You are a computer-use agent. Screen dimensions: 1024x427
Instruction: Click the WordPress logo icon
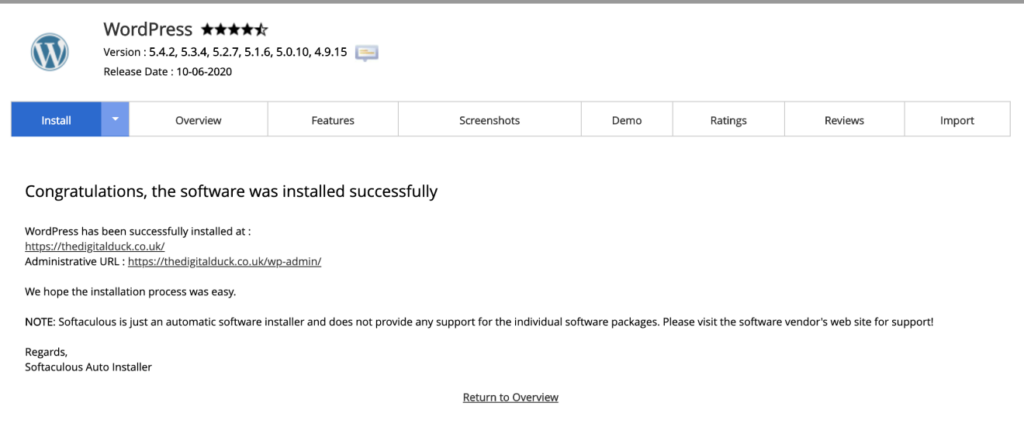(50, 52)
